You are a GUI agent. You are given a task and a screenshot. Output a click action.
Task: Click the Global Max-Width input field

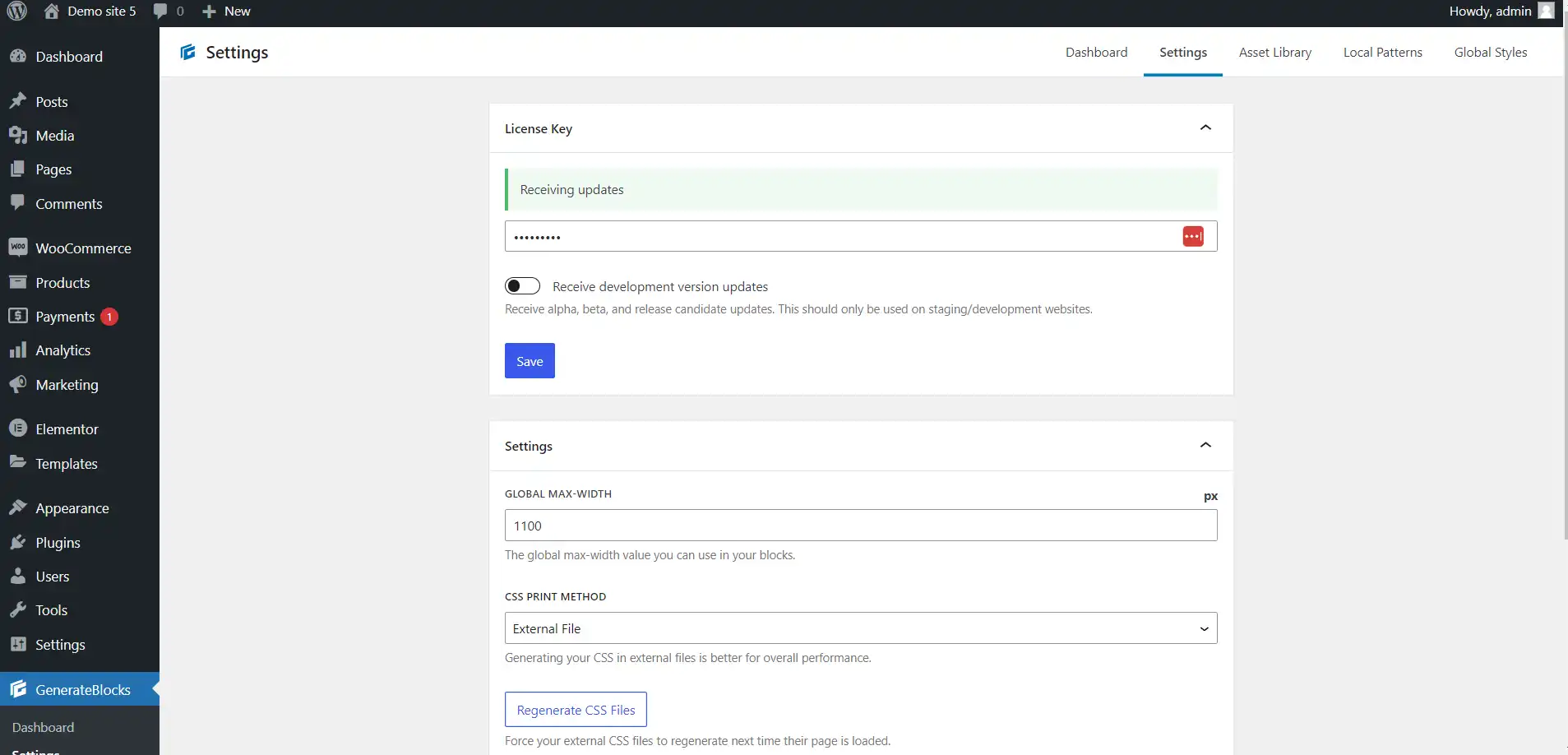coord(860,525)
